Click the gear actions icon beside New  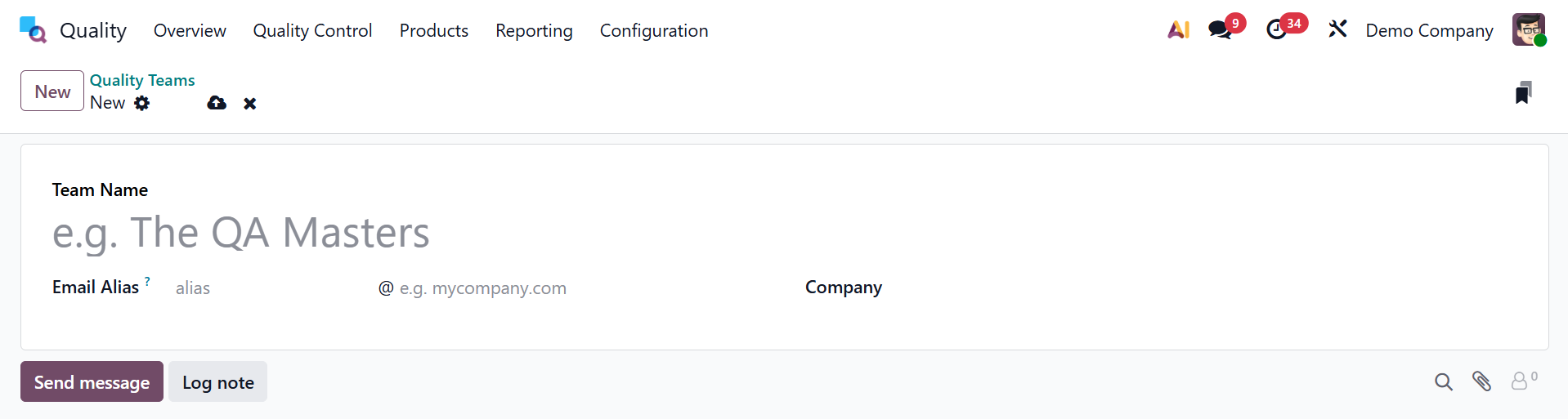(142, 103)
